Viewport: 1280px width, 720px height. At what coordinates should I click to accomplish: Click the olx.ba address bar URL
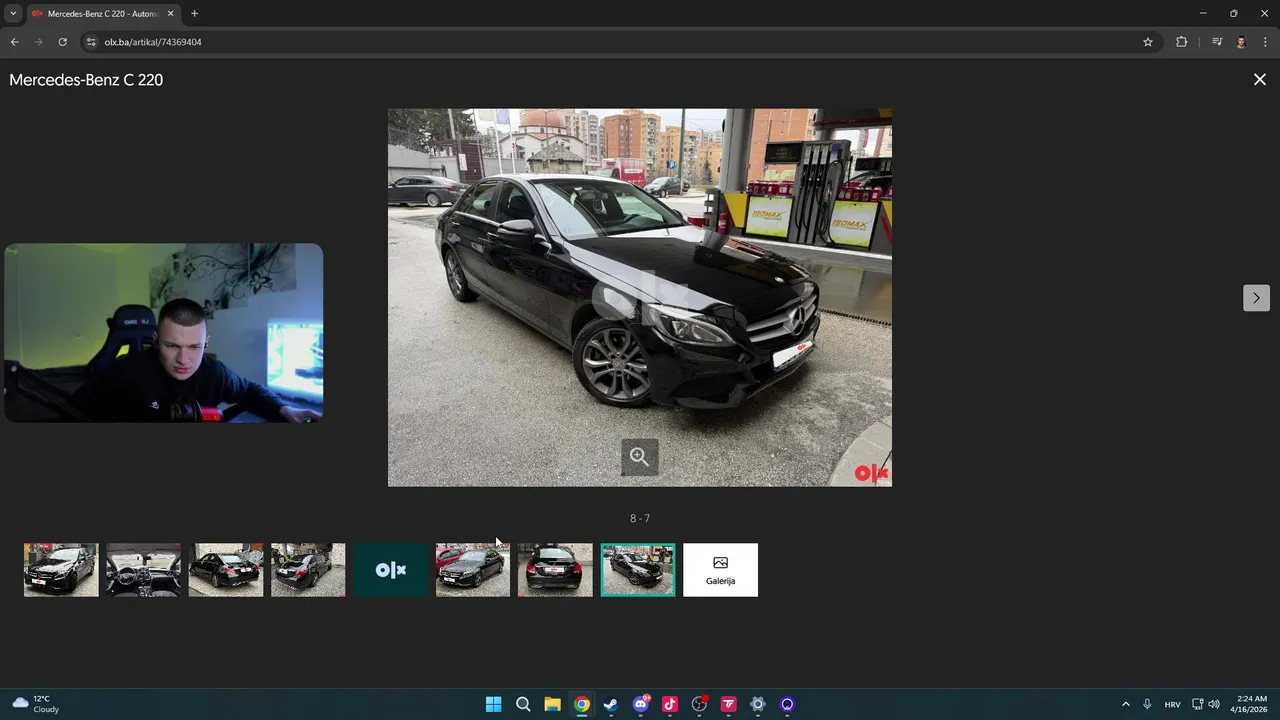[153, 42]
